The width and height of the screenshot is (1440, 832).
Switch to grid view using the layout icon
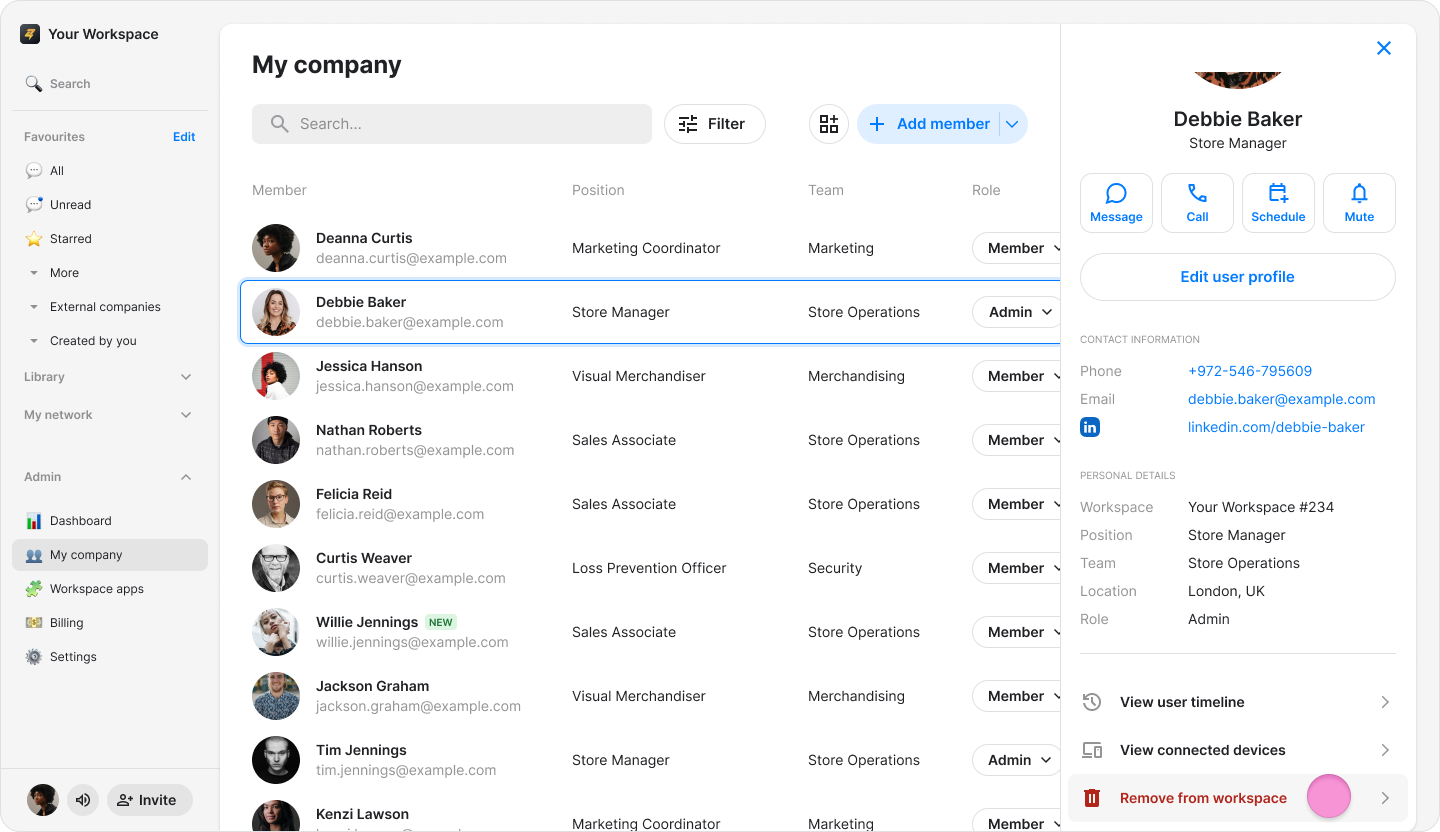click(829, 124)
